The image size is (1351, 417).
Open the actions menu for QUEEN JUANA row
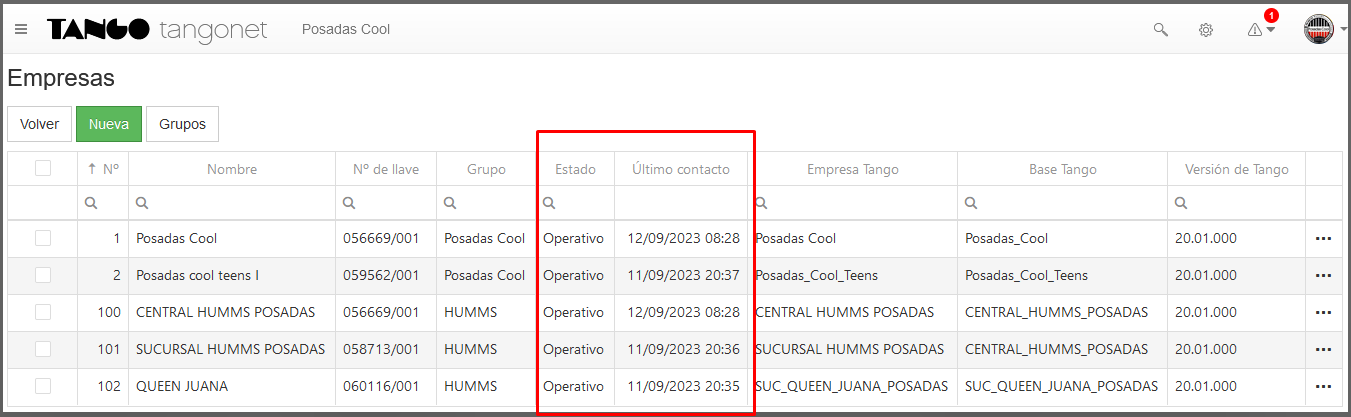coord(1324,387)
